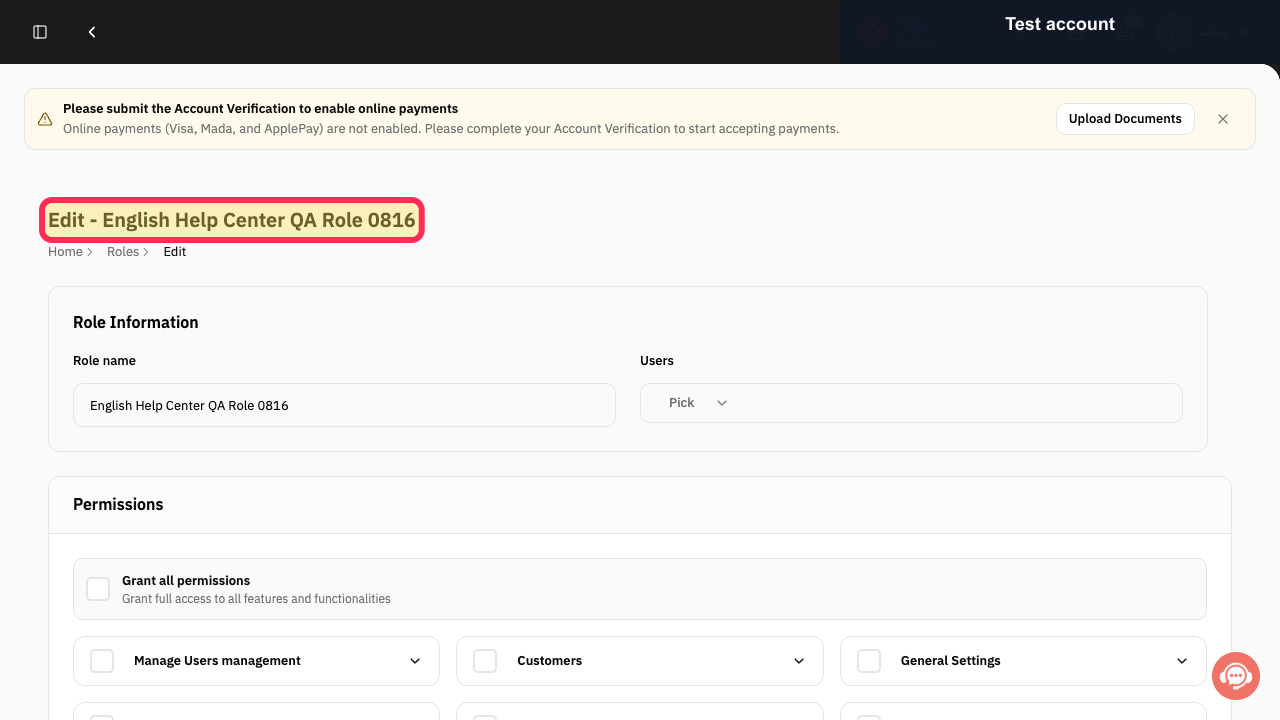Screen dimensions: 1280x720
Task: Navigate to Roles breadcrumb
Action: click(123, 252)
